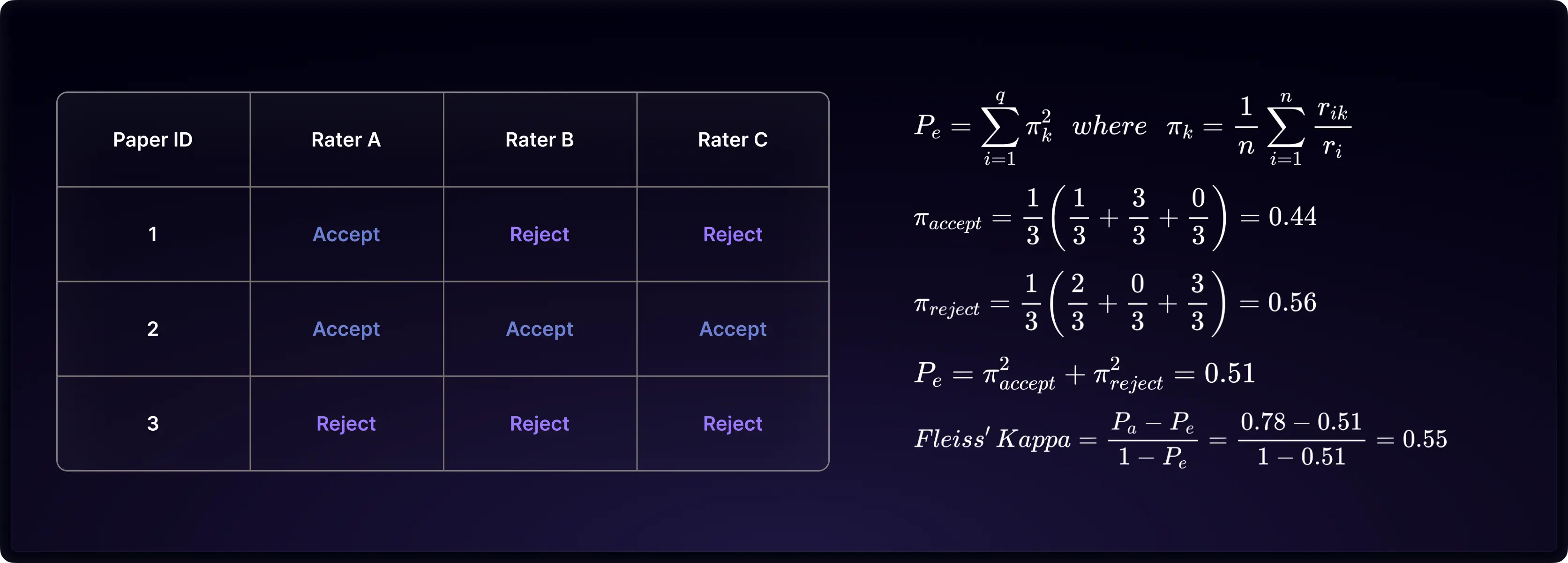This screenshot has height=563, width=1568.
Task: Select the Rater B column header
Action: [539, 139]
